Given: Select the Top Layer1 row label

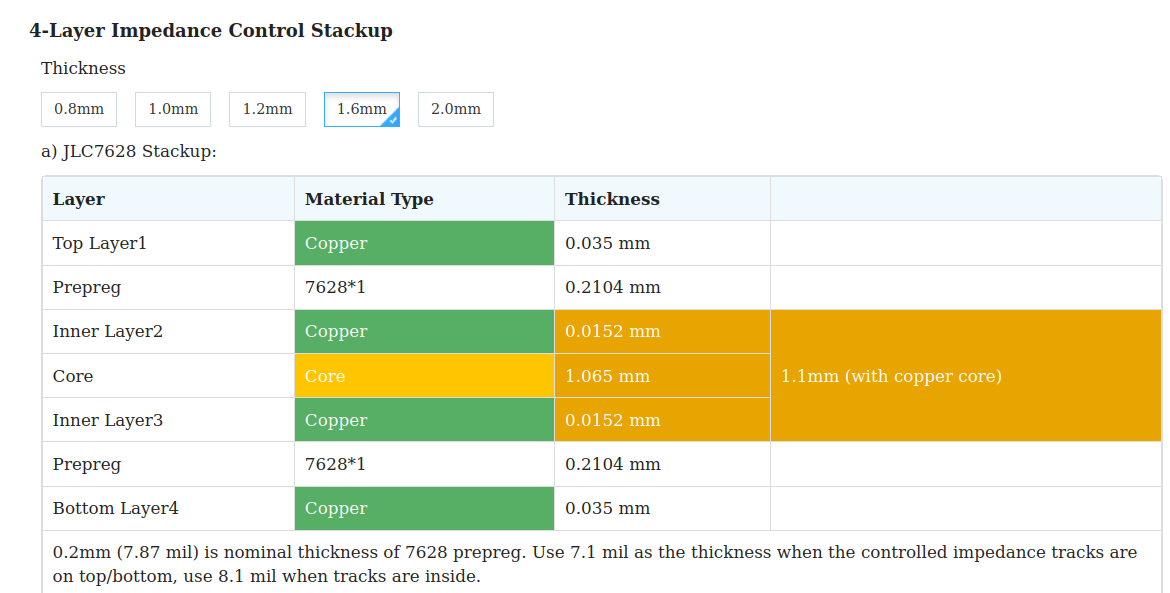Looking at the screenshot, I should click(100, 243).
